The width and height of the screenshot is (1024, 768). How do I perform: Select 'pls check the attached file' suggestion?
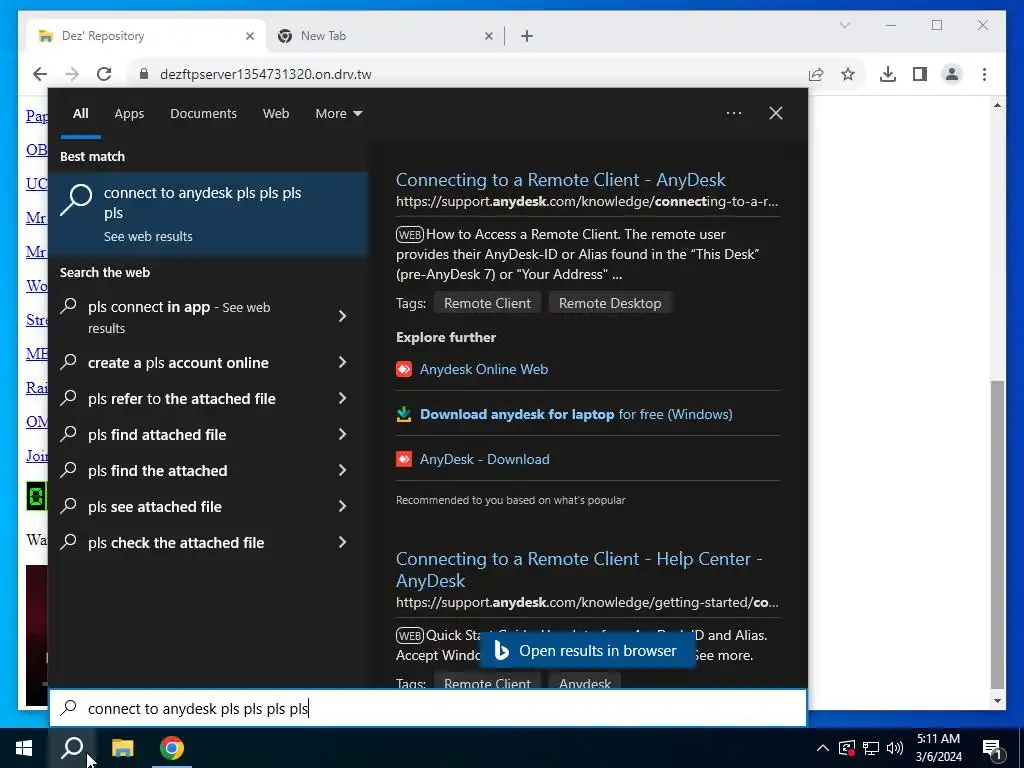(189, 542)
